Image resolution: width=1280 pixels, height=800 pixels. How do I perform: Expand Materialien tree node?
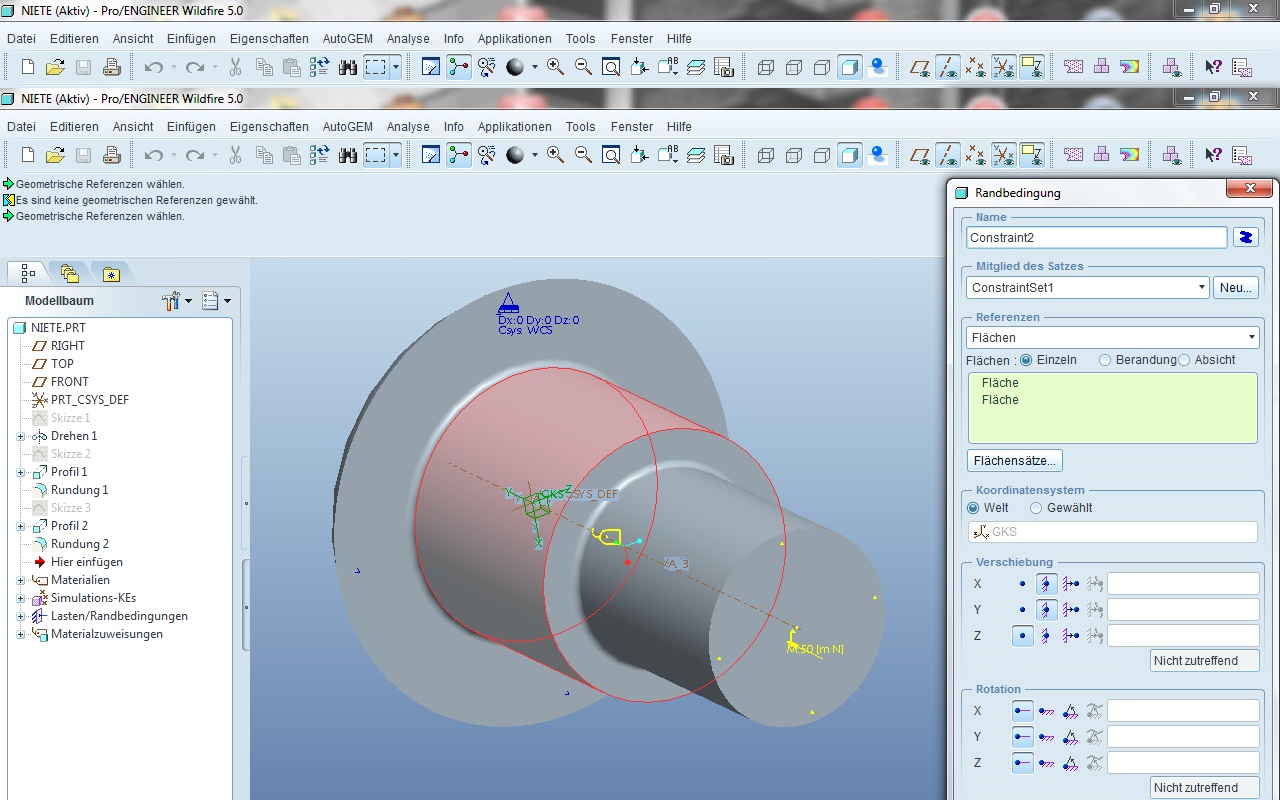point(21,581)
